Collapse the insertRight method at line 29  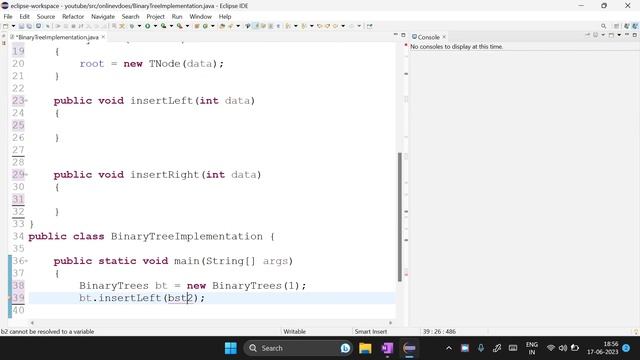coord(26,174)
